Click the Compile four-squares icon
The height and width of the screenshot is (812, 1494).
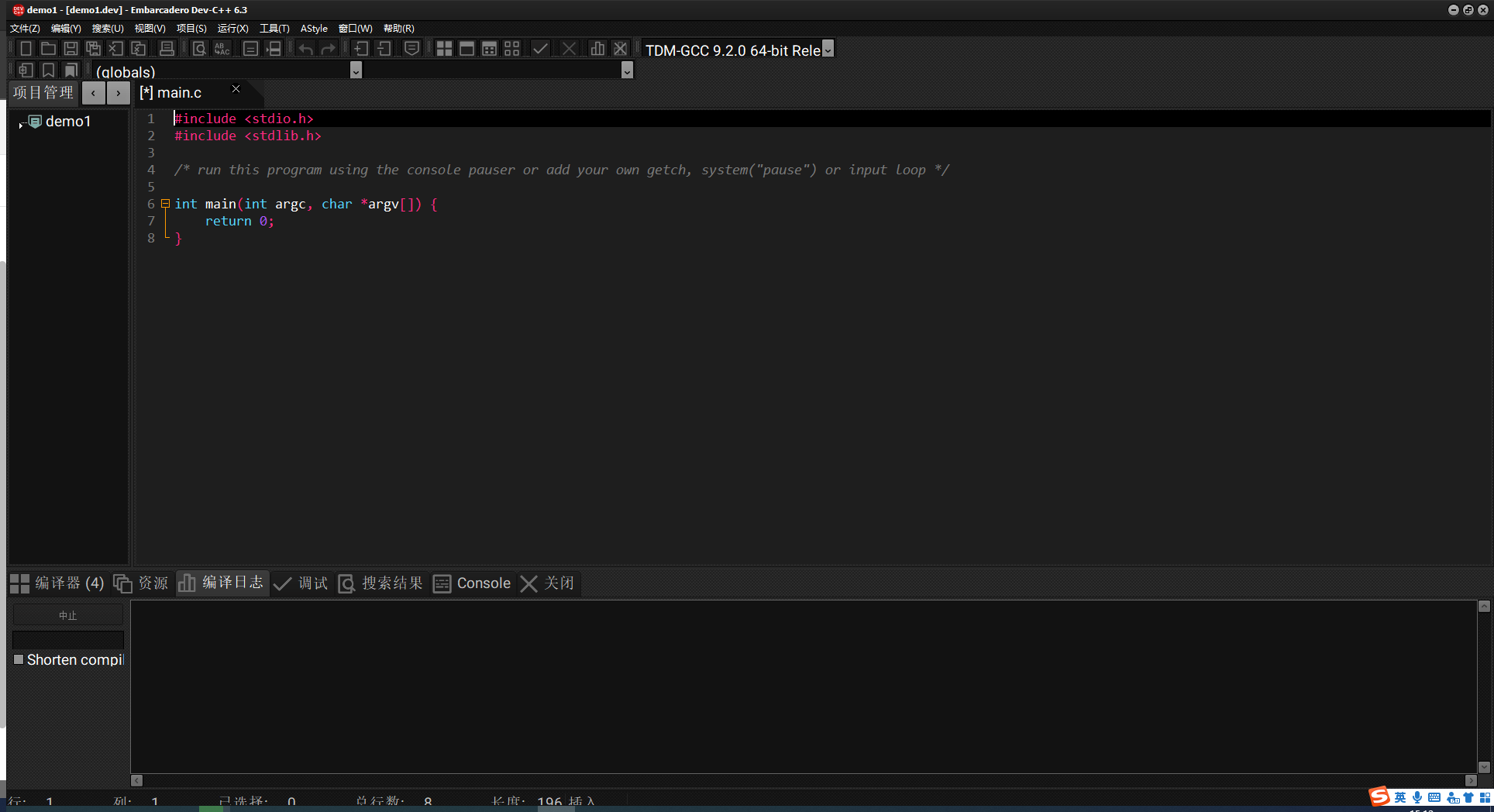tap(444, 49)
